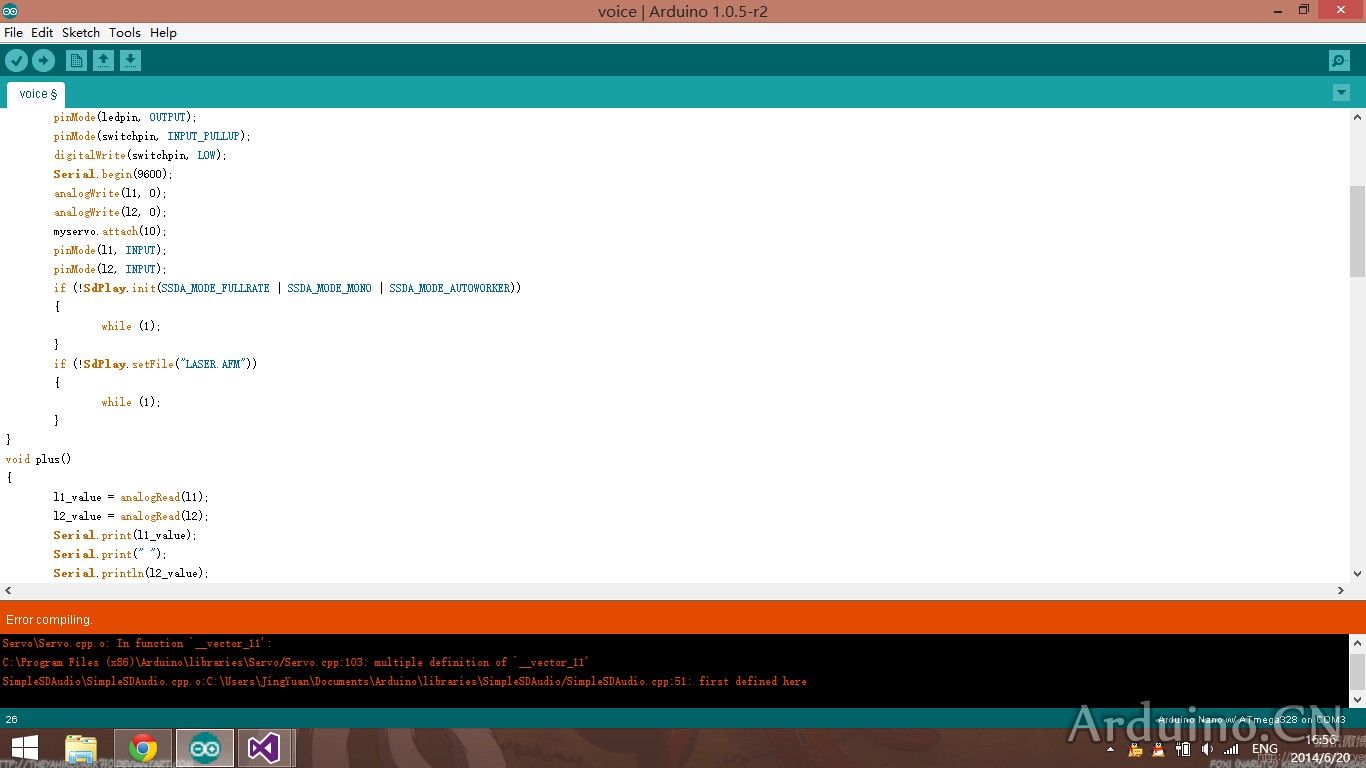Click the 'Error compiling.' status message

click(x=50, y=620)
